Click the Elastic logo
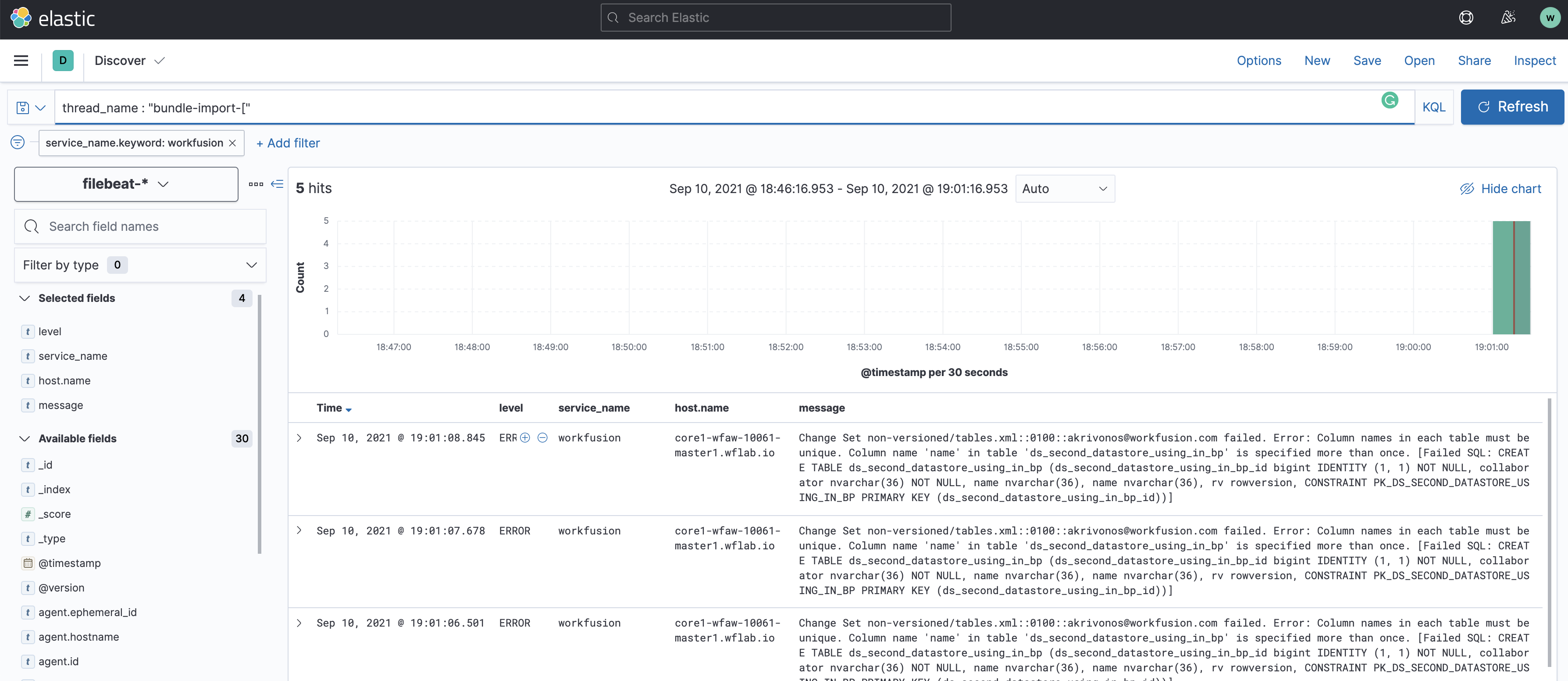Viewport: 1568px width, 681px height. pyautogui.click(x=52, y=18)
